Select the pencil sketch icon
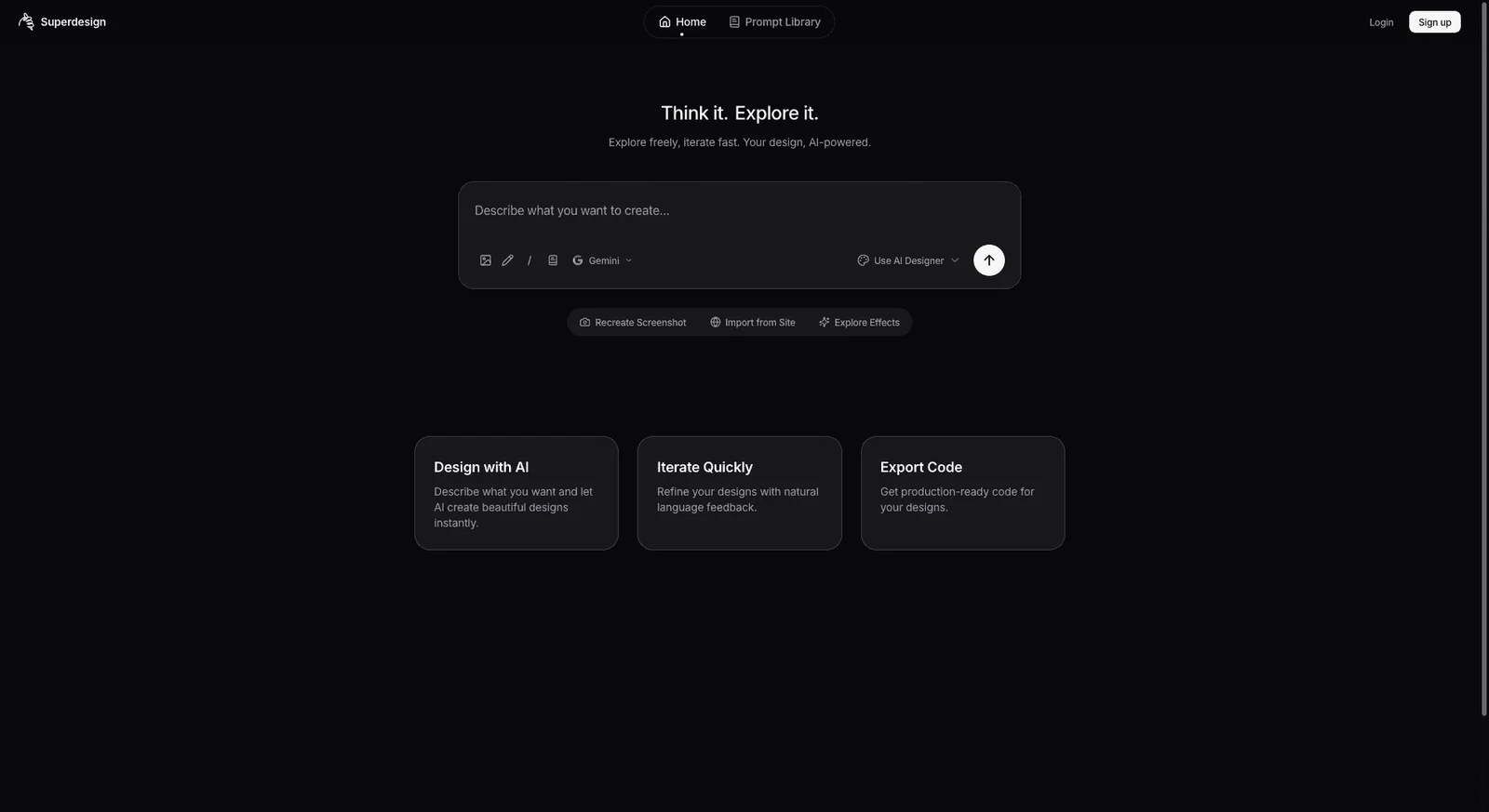 click(507, 260)
